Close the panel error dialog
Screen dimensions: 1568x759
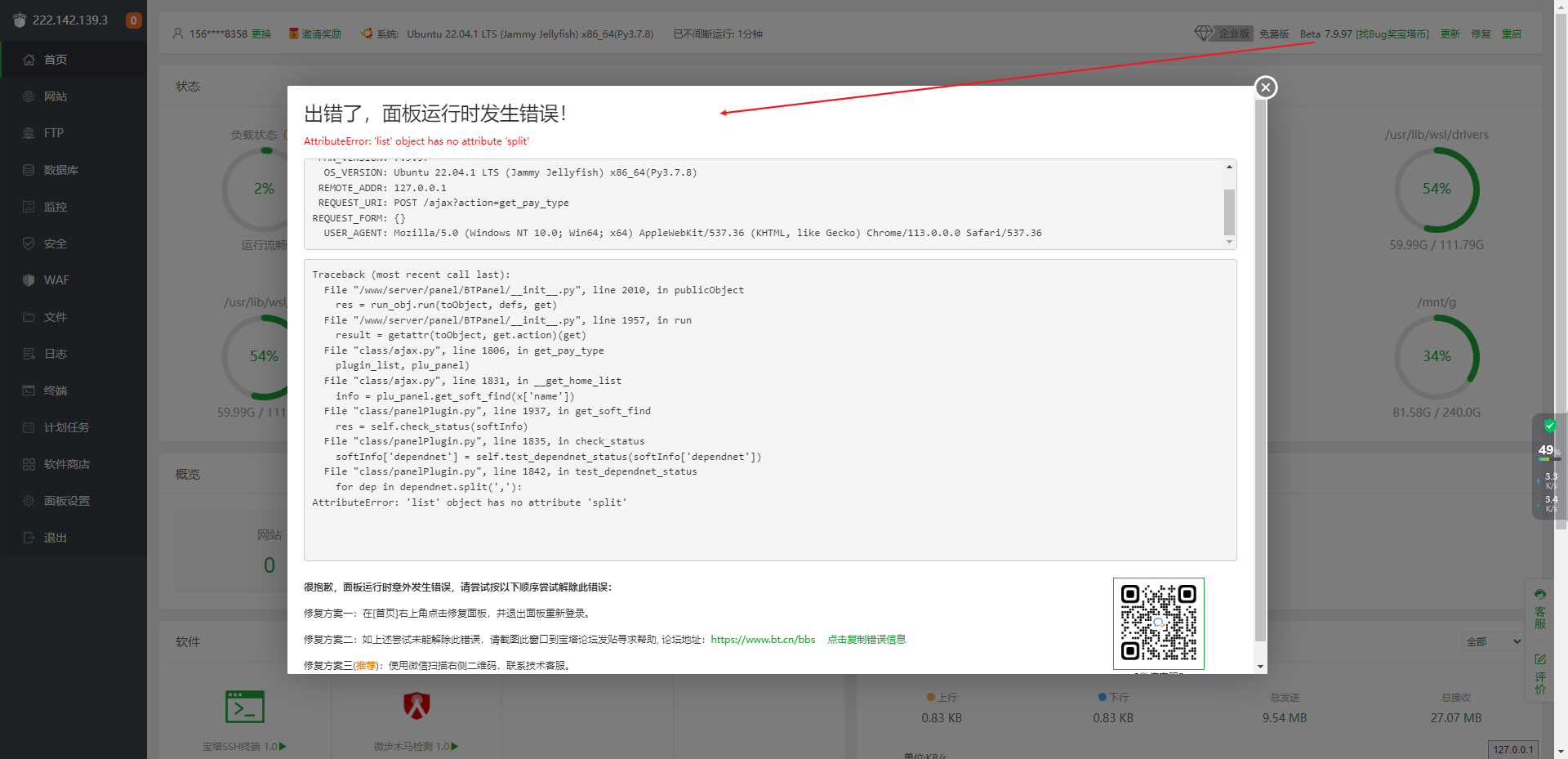coord(1265,87)
